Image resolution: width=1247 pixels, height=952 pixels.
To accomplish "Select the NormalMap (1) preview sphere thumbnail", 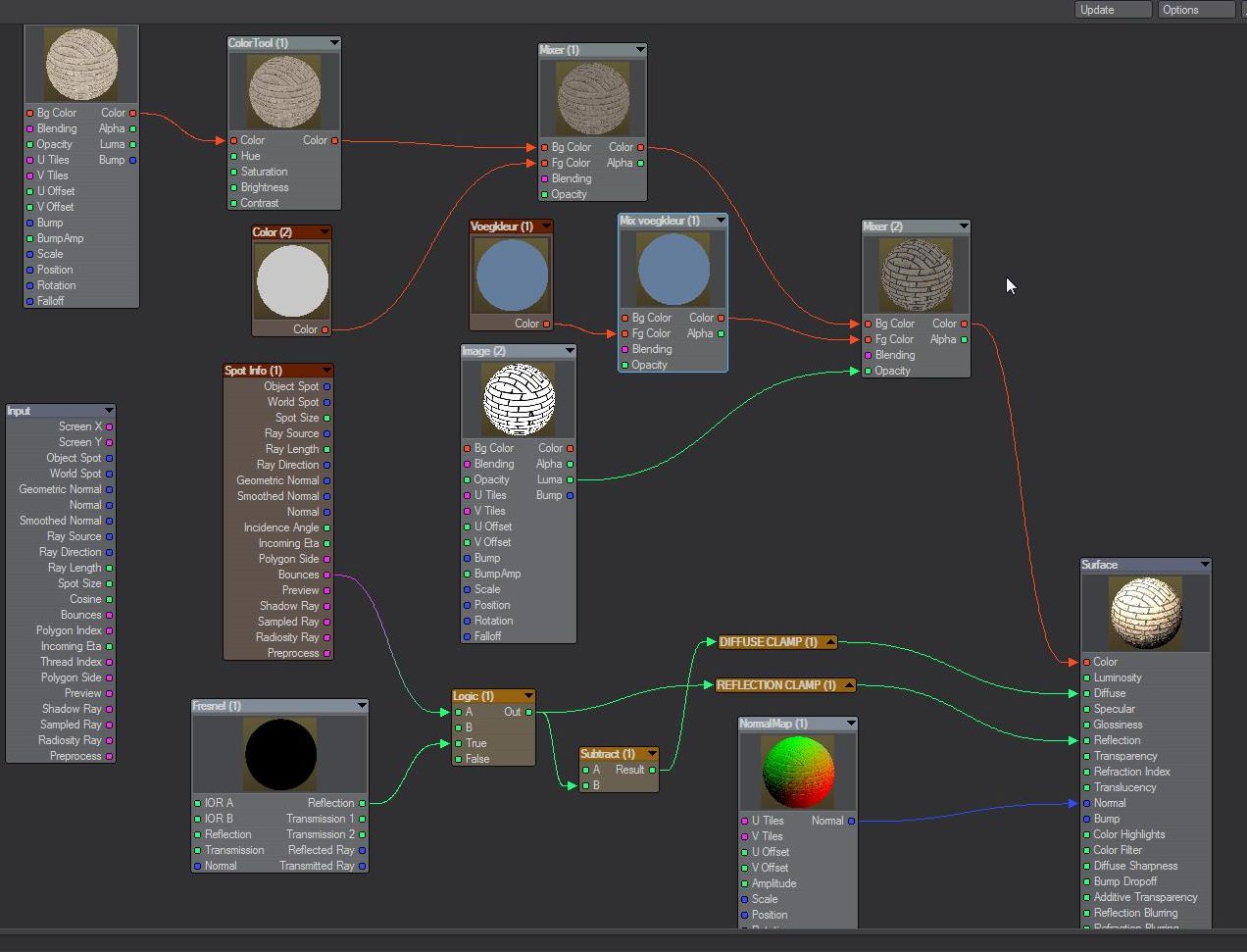I will coord(797,773).
